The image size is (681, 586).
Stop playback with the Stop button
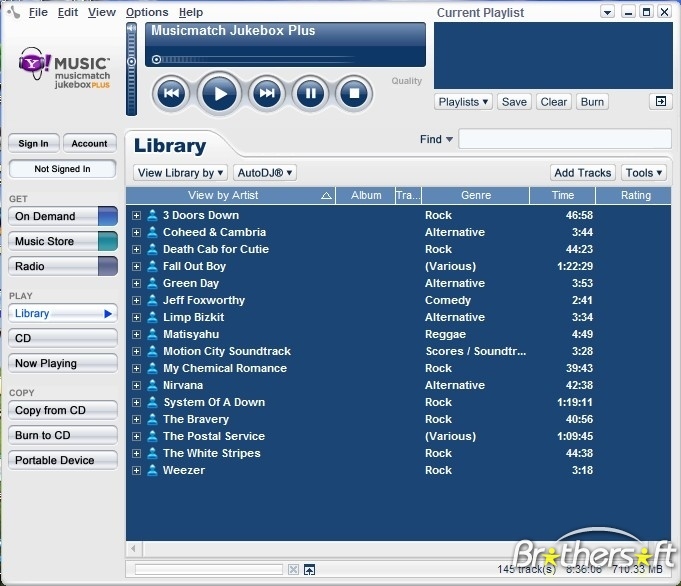point(354,93)
